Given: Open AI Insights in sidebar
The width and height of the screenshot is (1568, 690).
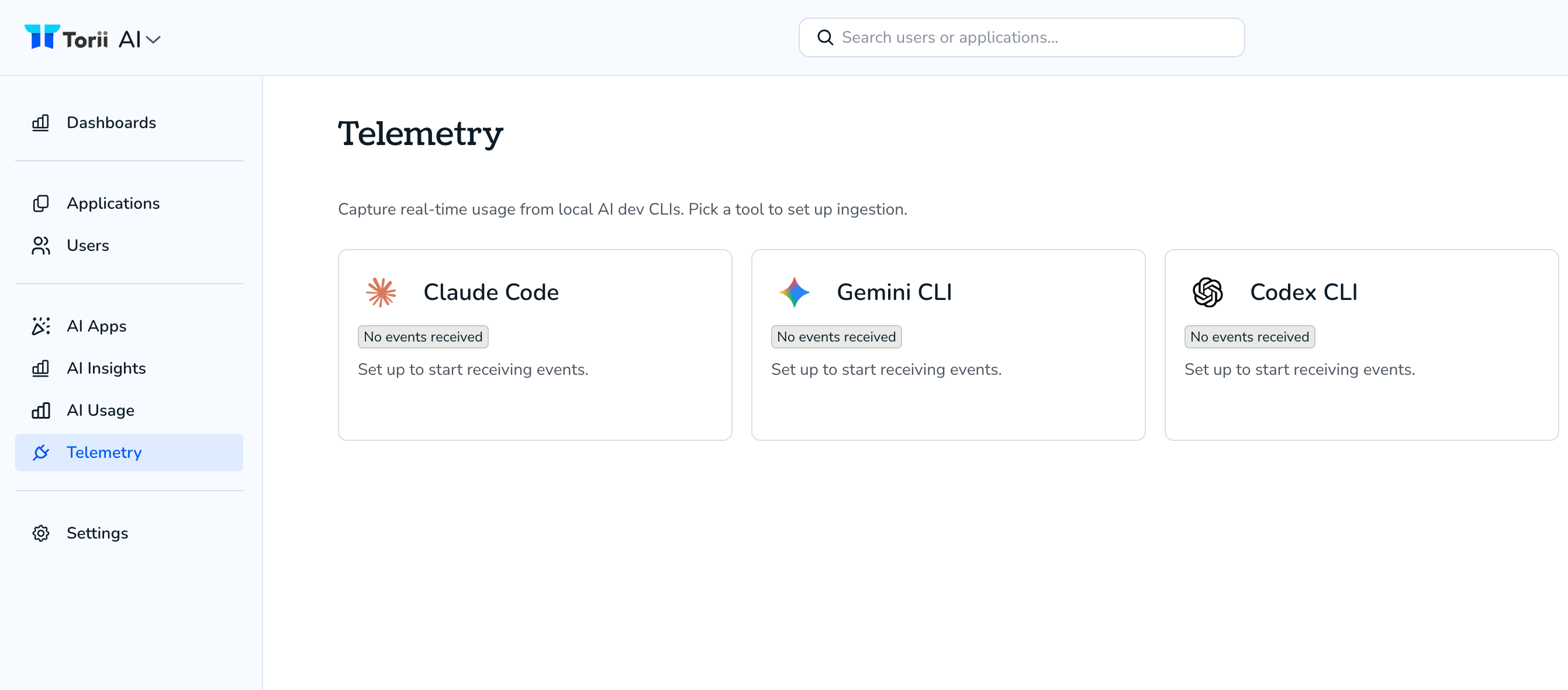Looking at the screenshot, I should (129, 368).
